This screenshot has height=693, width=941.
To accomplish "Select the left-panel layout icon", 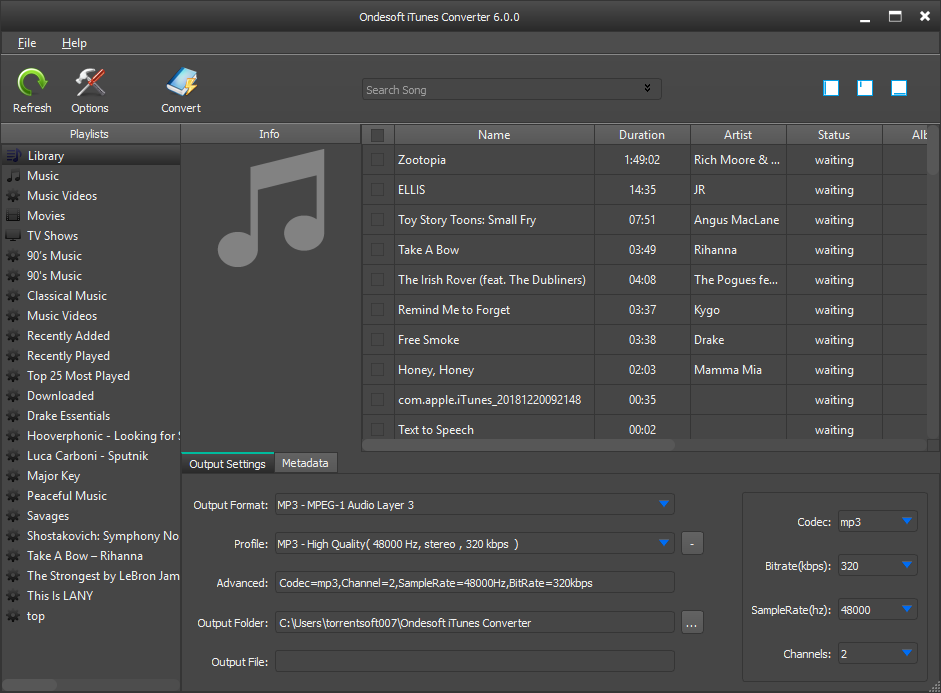I will (x=831, y=88).
